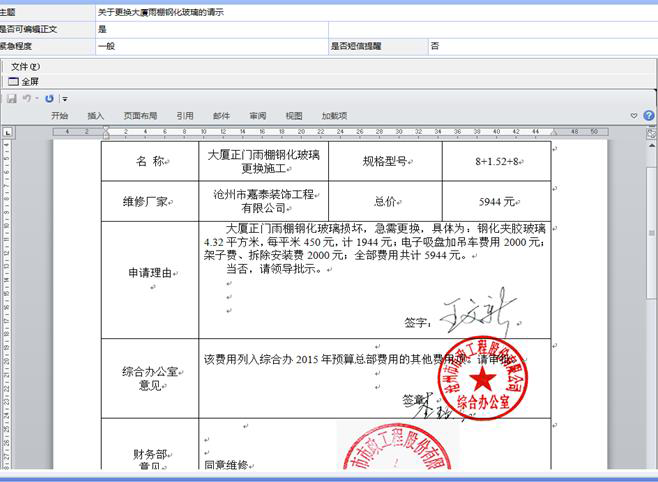658x482 pixels.
Task: Click the 全屏 full screen icon
Action: click(14, 80)
